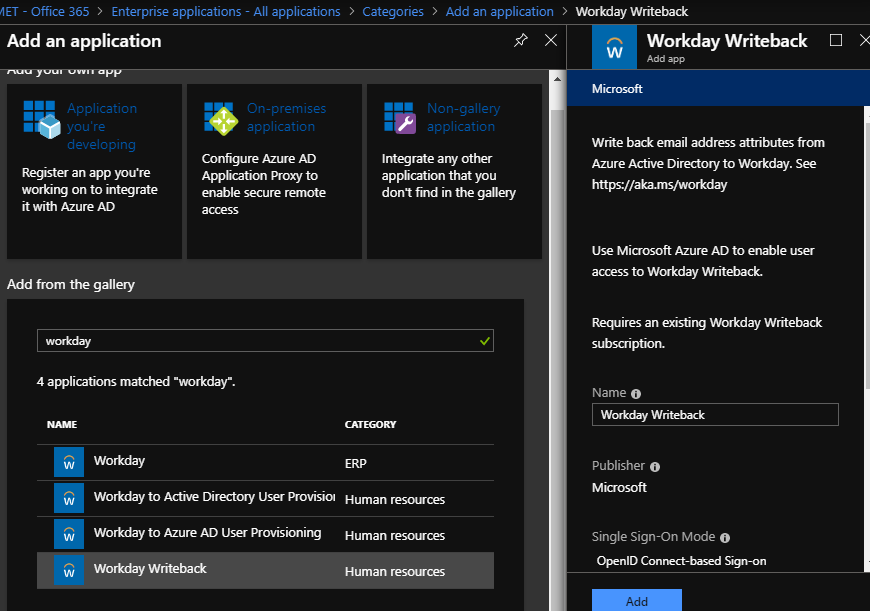
Task: Click the info icon beside the Publisher label
Action: pyautogui.click(x=655, y=467)
